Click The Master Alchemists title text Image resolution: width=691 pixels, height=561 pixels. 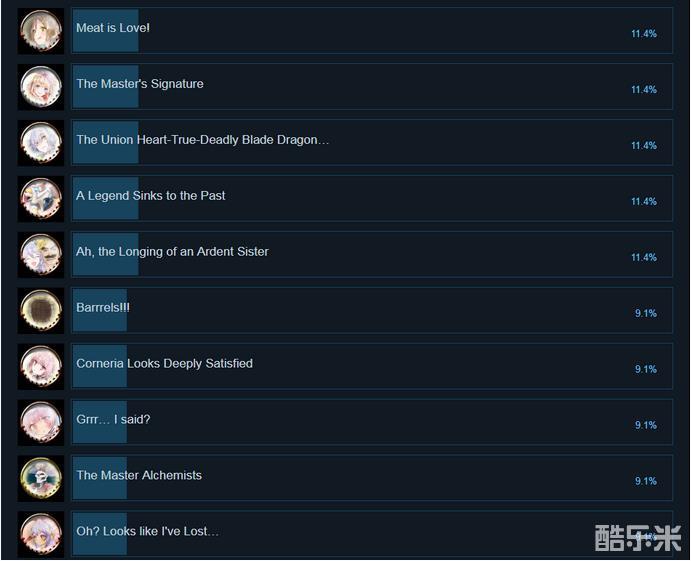[139, 475]
